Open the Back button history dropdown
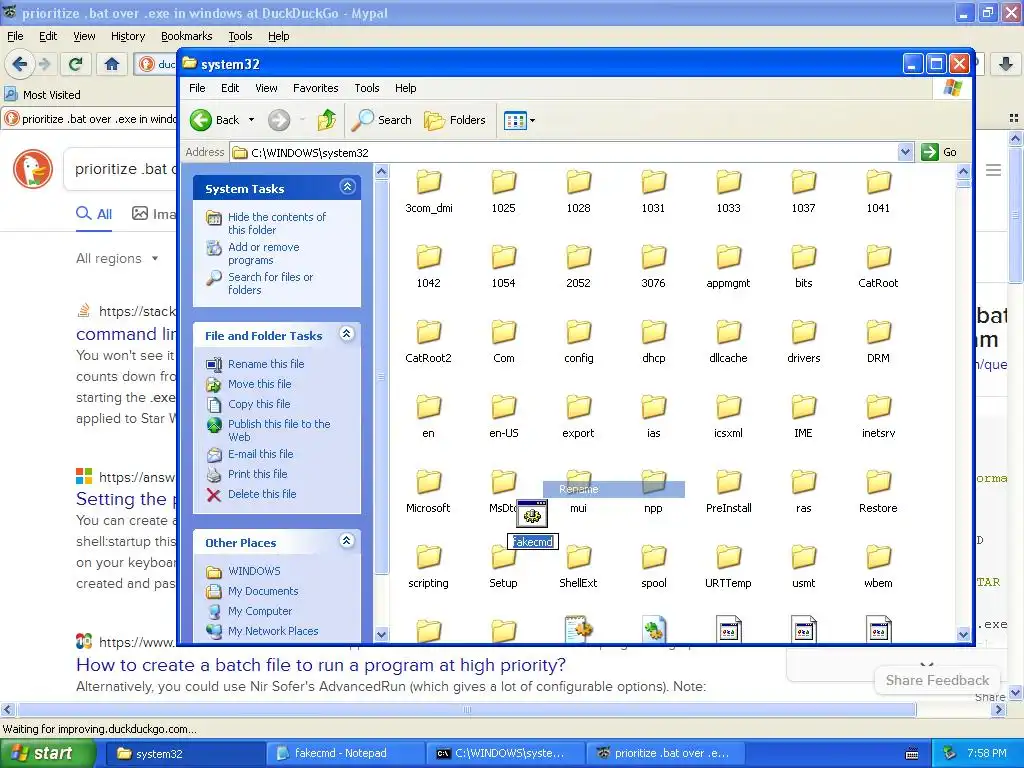 pyautogui.click(x=251, y=120)
